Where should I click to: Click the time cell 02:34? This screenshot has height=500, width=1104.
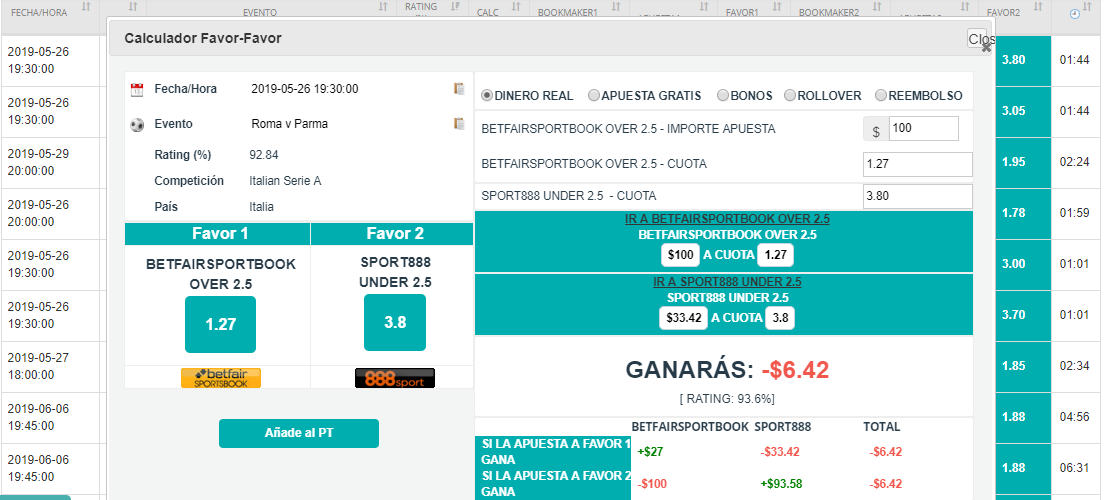pyautogui.click(x=1074, y=365)
